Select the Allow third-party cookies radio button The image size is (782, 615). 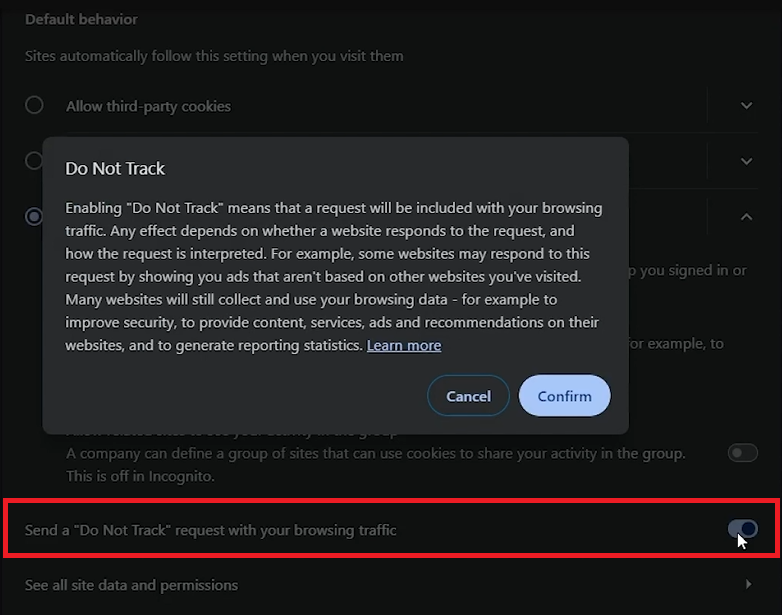(x=35, y=105)
